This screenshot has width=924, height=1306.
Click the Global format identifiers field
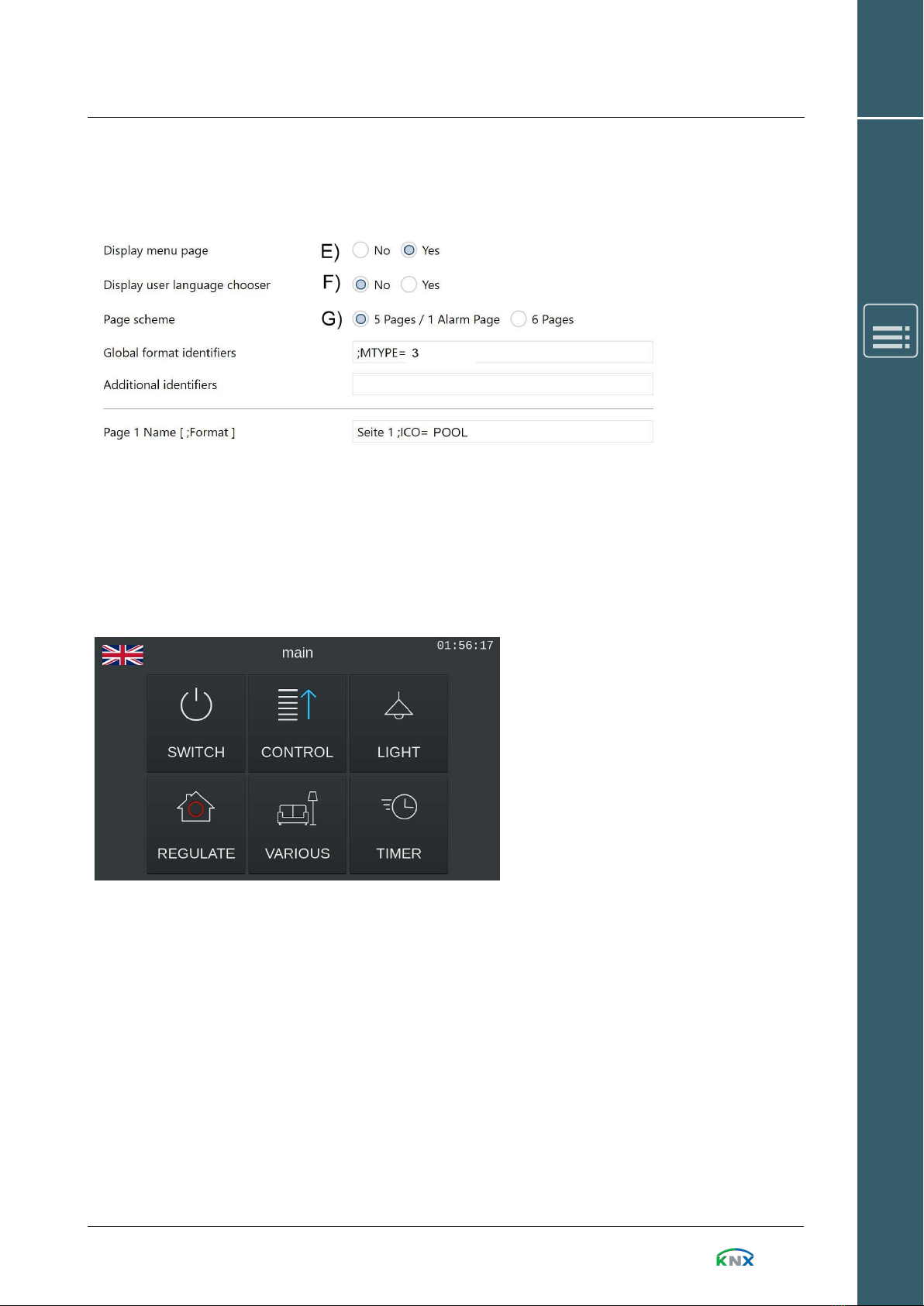point(502,352)
